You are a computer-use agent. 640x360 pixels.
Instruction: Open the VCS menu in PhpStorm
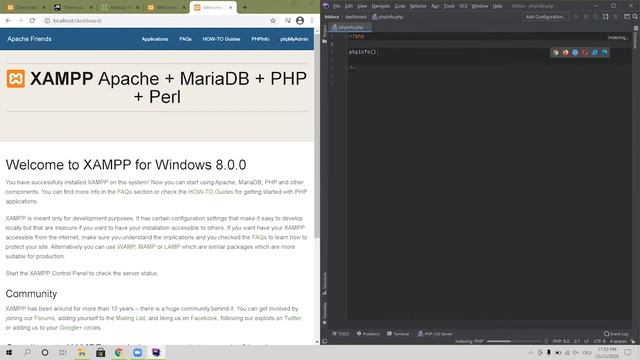pyautogui.click(x=463, y=6)
